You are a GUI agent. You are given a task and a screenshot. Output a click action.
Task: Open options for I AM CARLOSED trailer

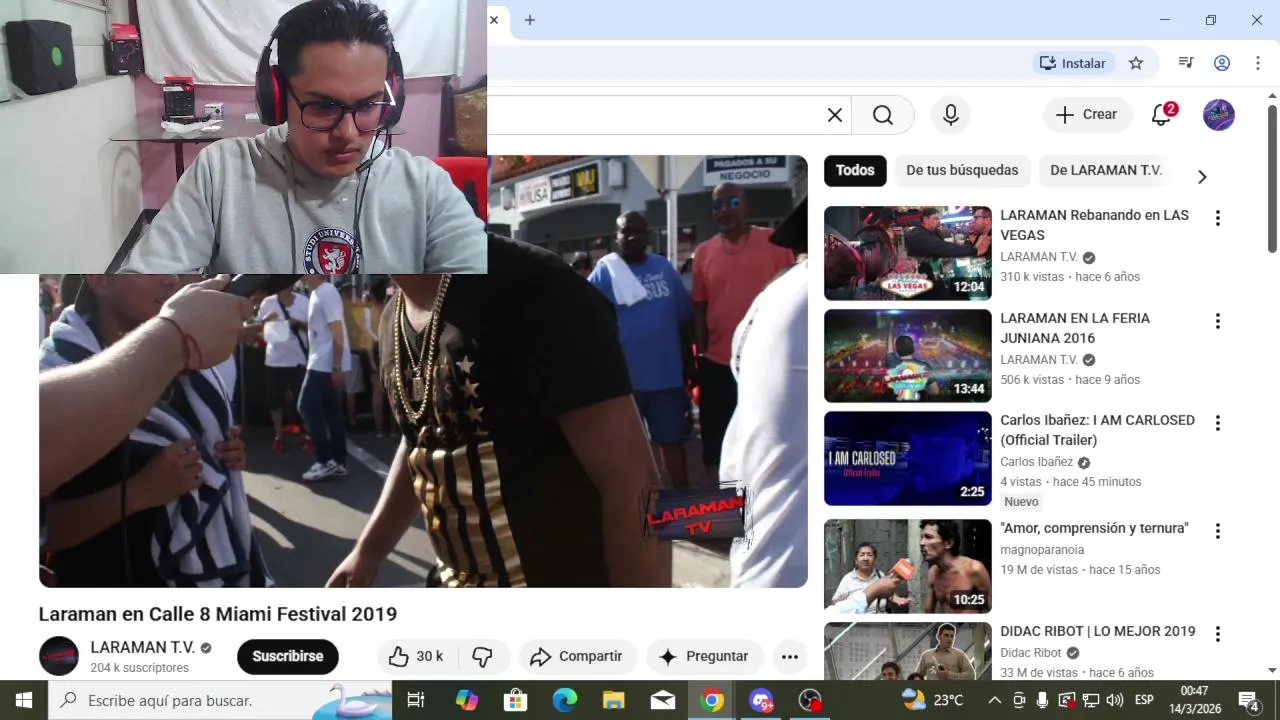[1218, 423]
